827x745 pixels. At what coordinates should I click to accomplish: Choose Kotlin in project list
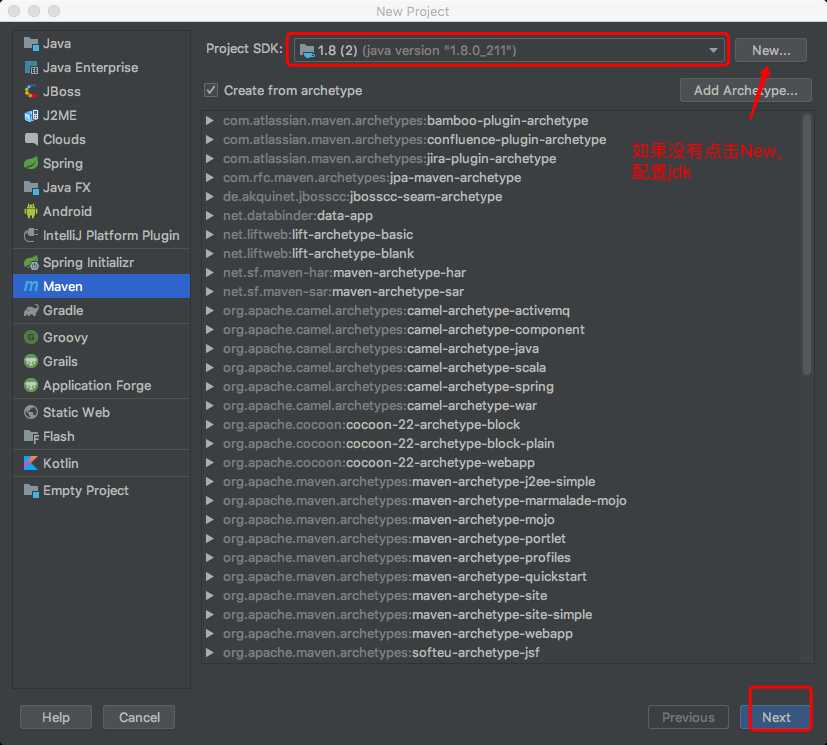[x=101, y=463]
